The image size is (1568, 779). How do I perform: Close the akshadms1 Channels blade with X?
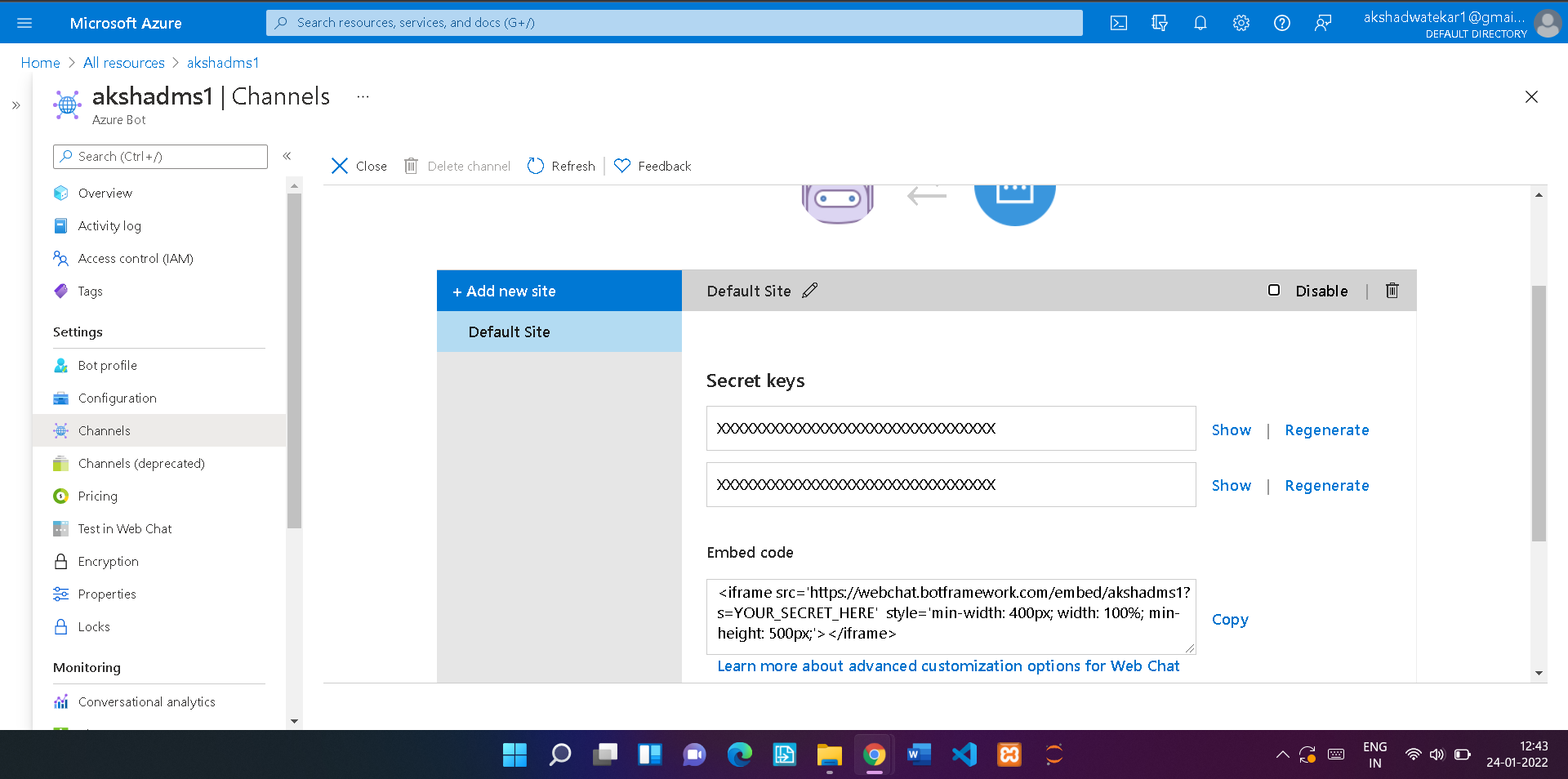(x=1532, y=97)
